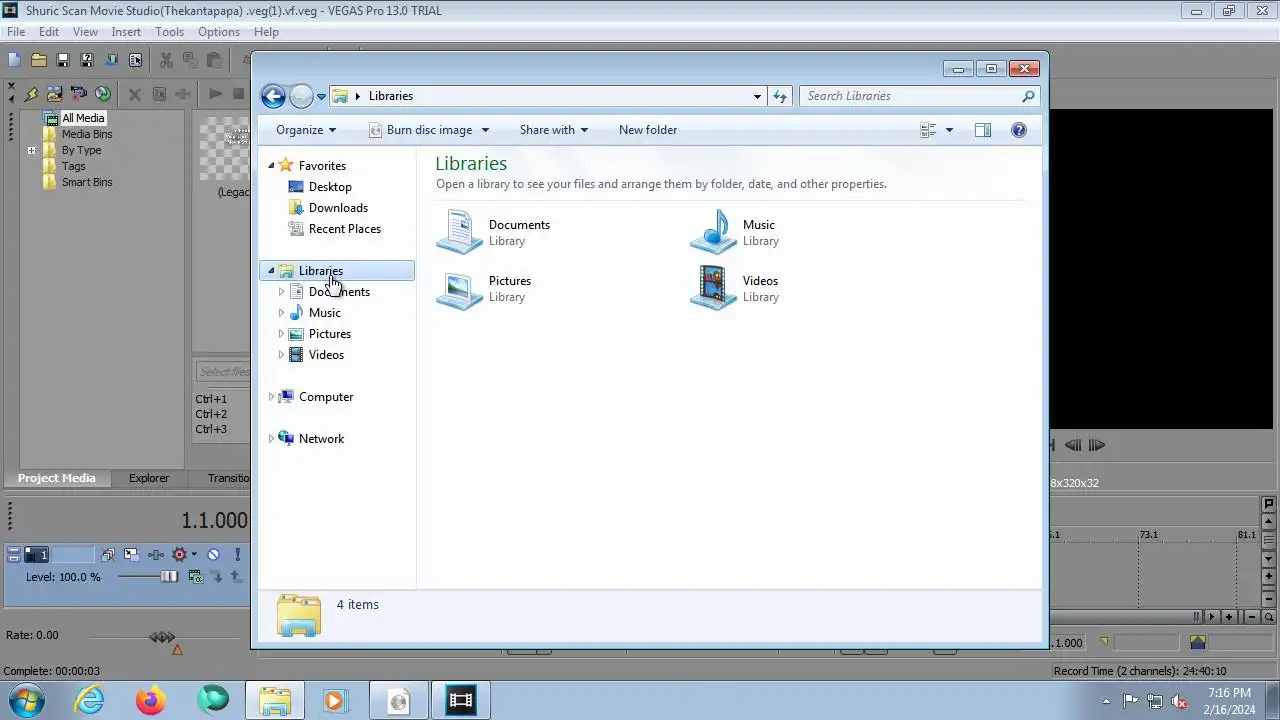Create a new project in VEGAS toolbar
Image resolution: width=1280 pixels, height=720 pixels.
coord(14,61)
